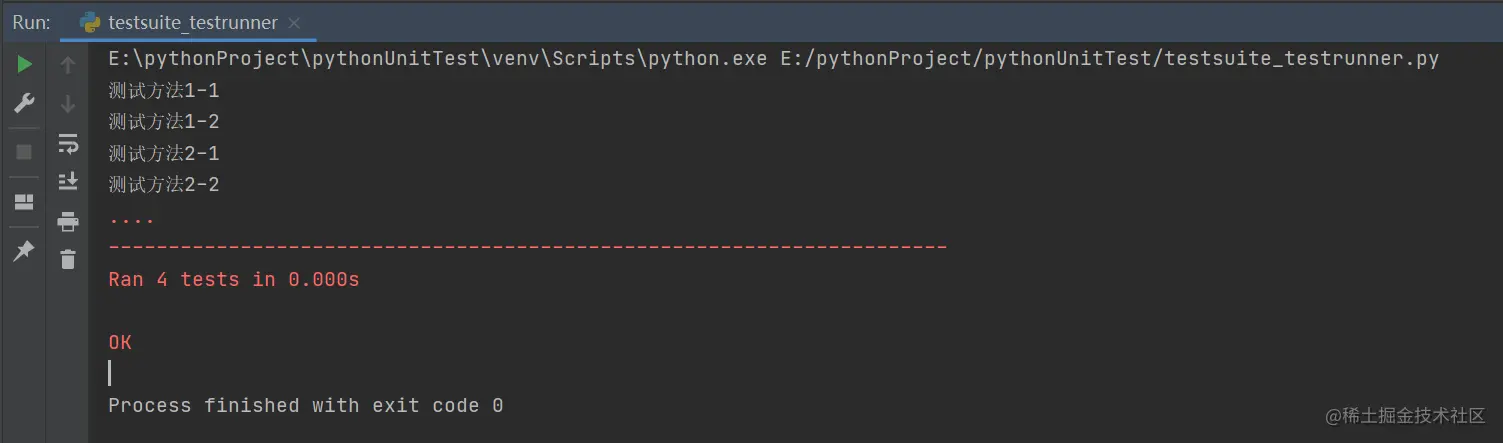The image size is (1503, 443).
Task: Click the output line 测试方法1-1
Action: tap(164, 91)
